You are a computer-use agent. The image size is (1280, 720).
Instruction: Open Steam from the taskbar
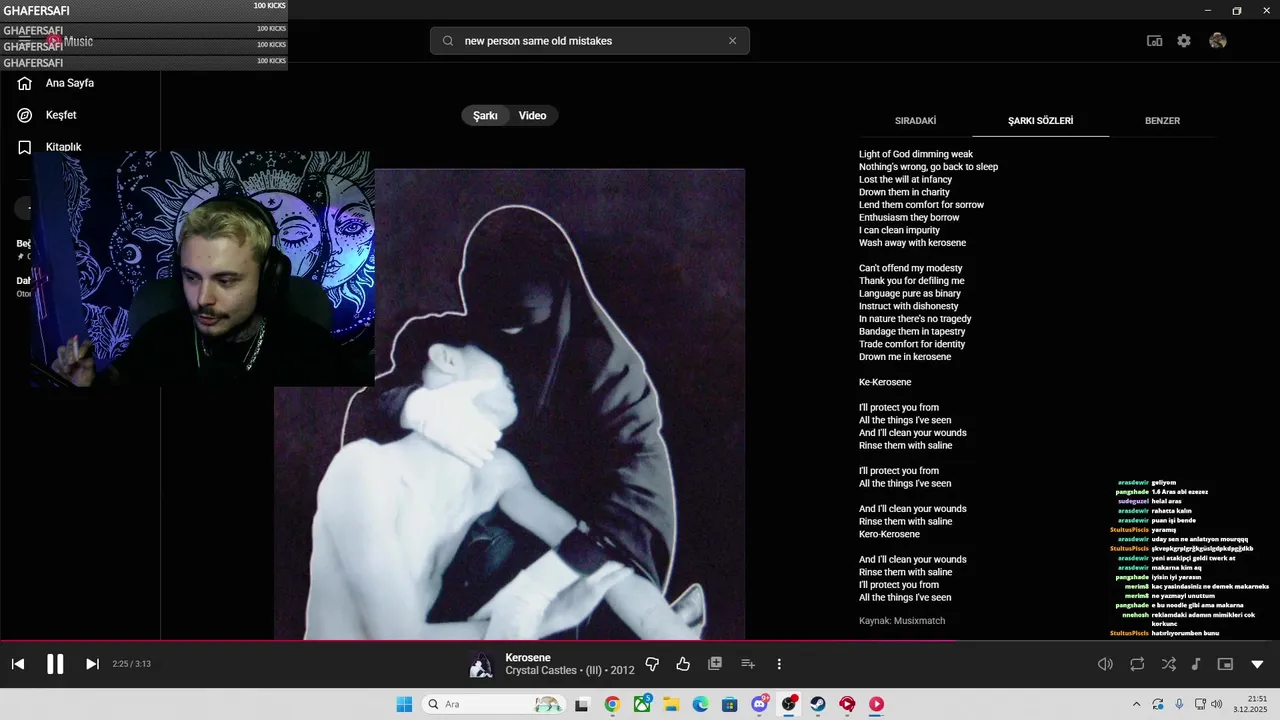pyautogui.click(x=818, y=704)
